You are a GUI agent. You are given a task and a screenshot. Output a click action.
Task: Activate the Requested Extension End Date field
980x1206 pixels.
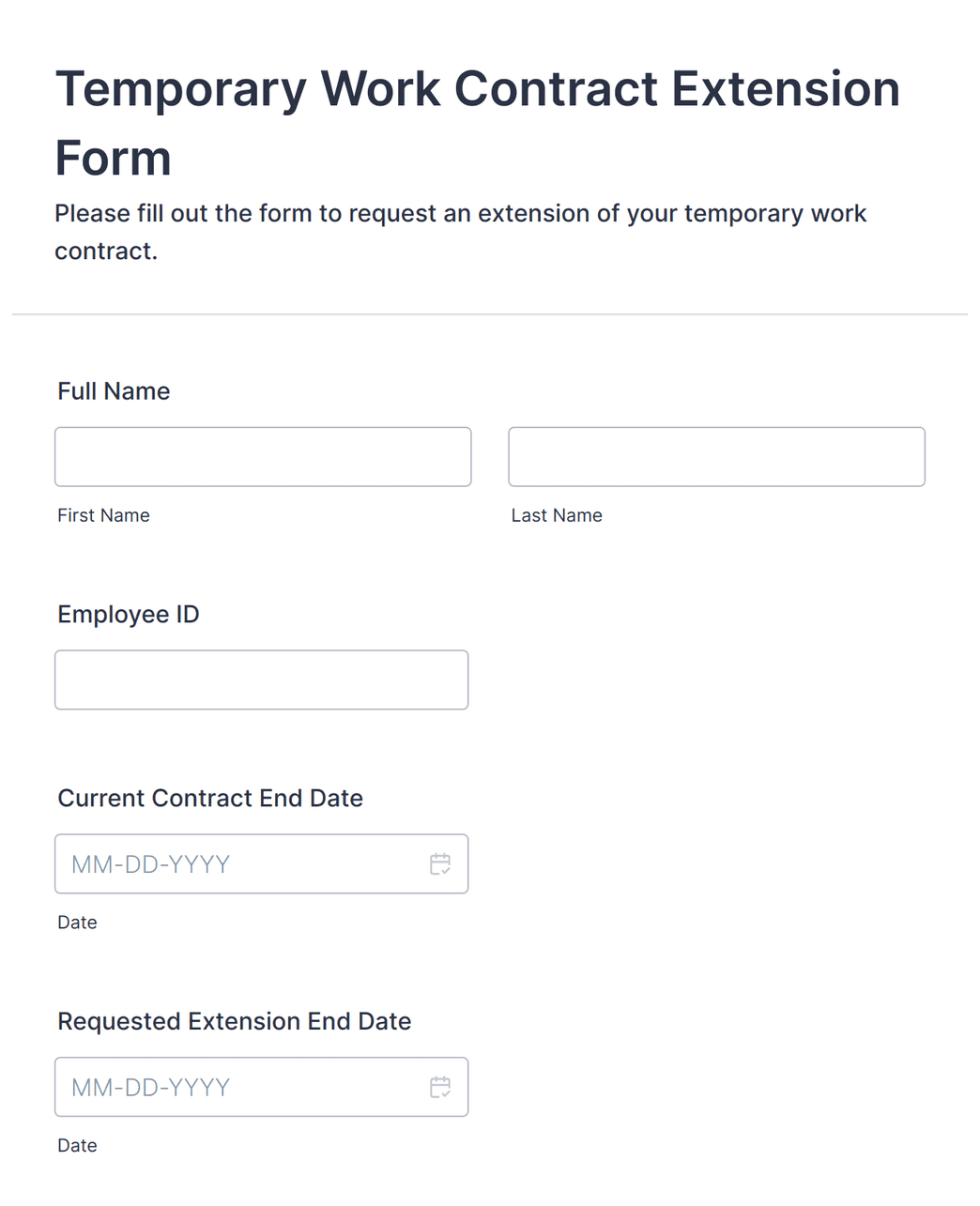click(x=261, y=1087)
